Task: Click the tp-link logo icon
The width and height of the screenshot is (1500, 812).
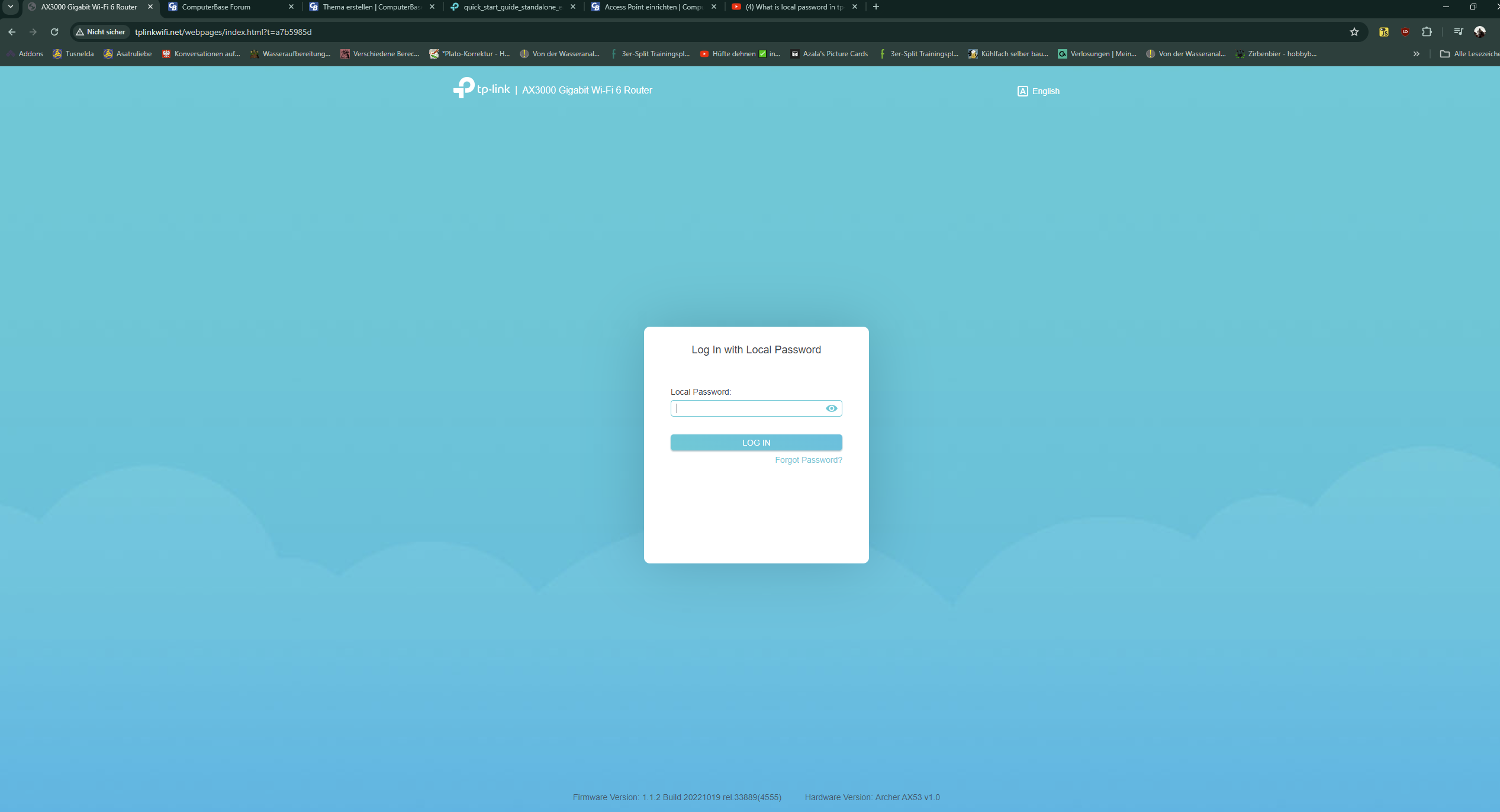Action: tap(464, 88)
